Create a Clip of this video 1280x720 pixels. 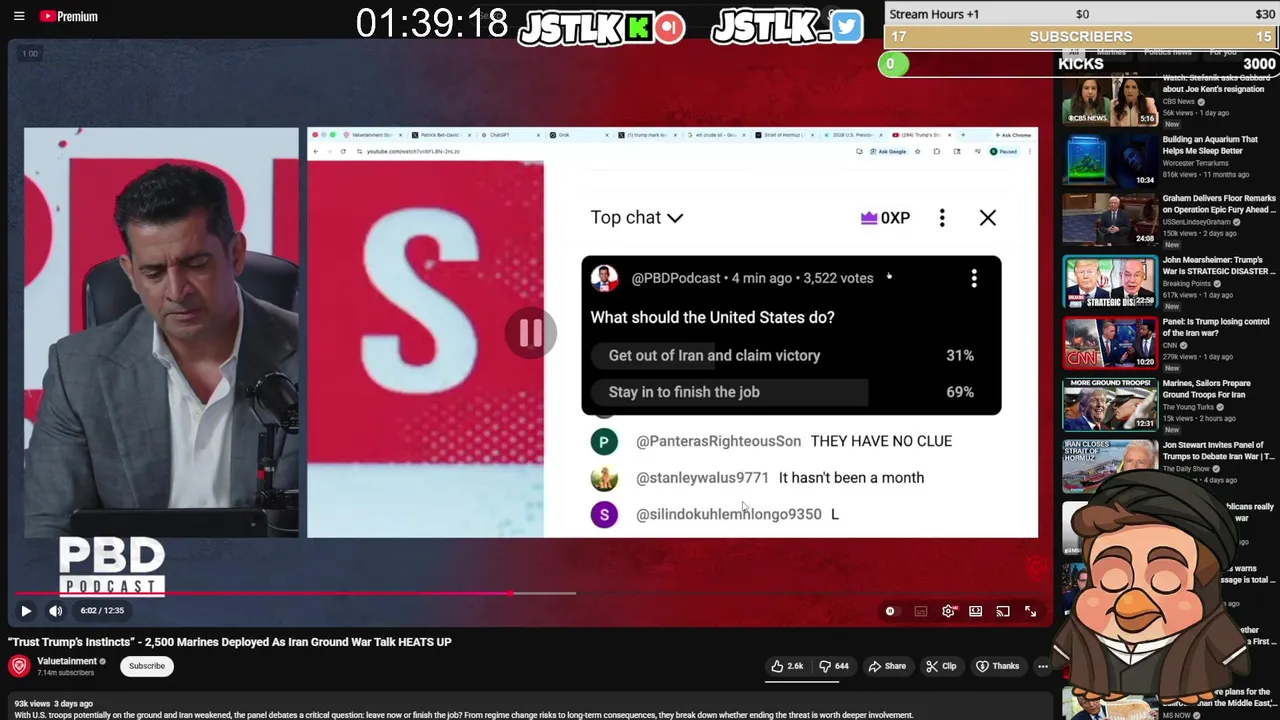pyautogui.click(x=941, y=666)
